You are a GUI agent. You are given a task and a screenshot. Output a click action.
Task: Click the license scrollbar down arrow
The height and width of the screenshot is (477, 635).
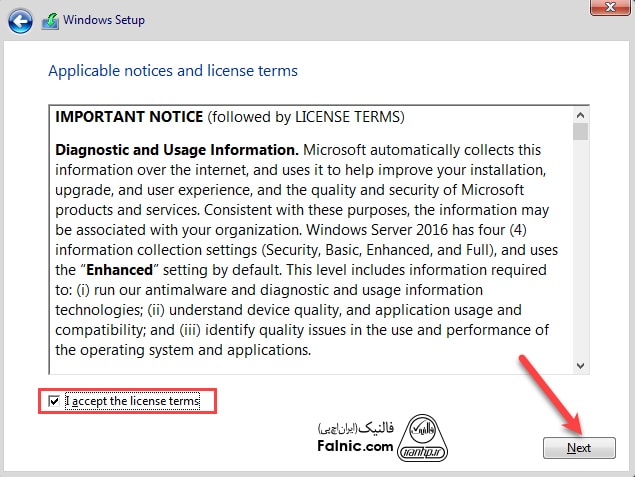click(x=580, y=366)
